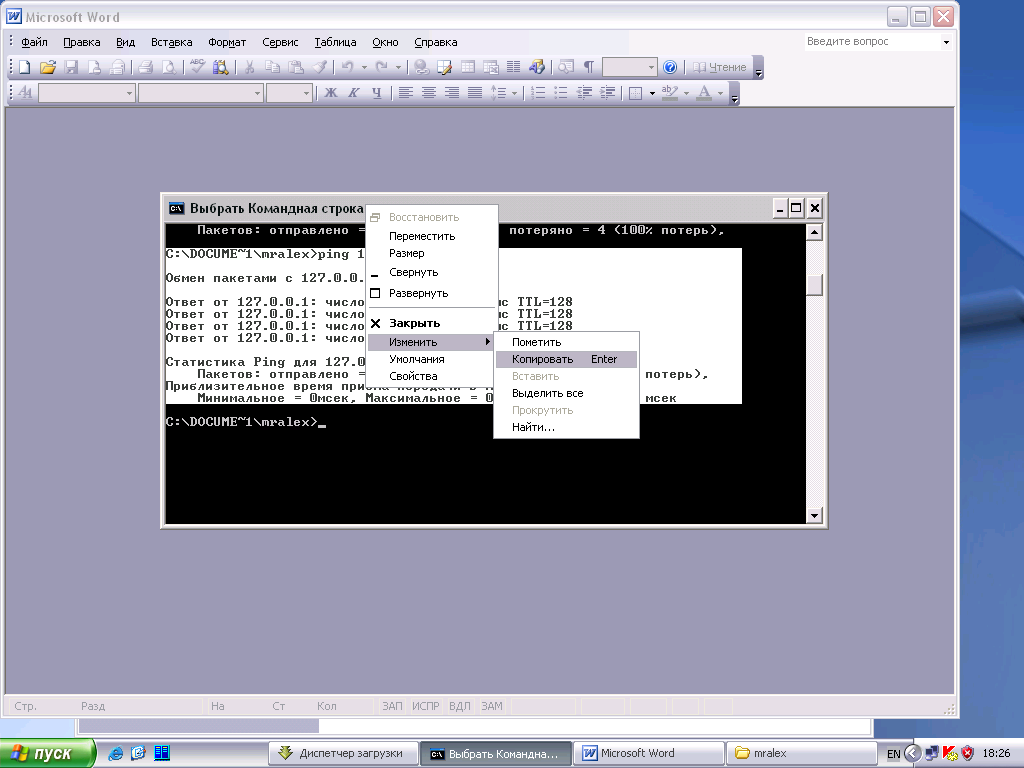Choose Свойства in the system menu
The width and height of the screenshot is (1024, 768).
click(431, 376)
